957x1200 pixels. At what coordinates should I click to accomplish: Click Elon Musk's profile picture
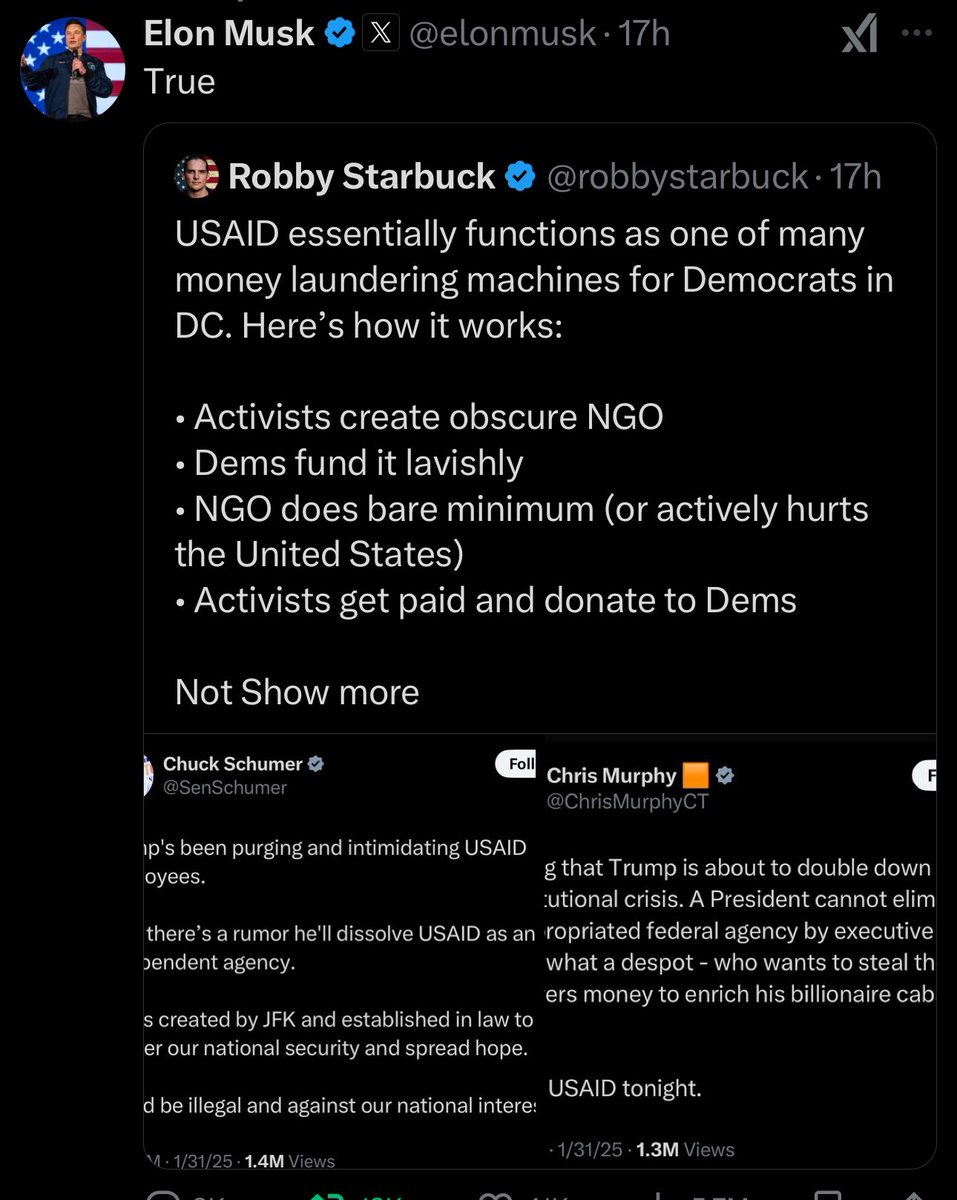coord(67,67)
